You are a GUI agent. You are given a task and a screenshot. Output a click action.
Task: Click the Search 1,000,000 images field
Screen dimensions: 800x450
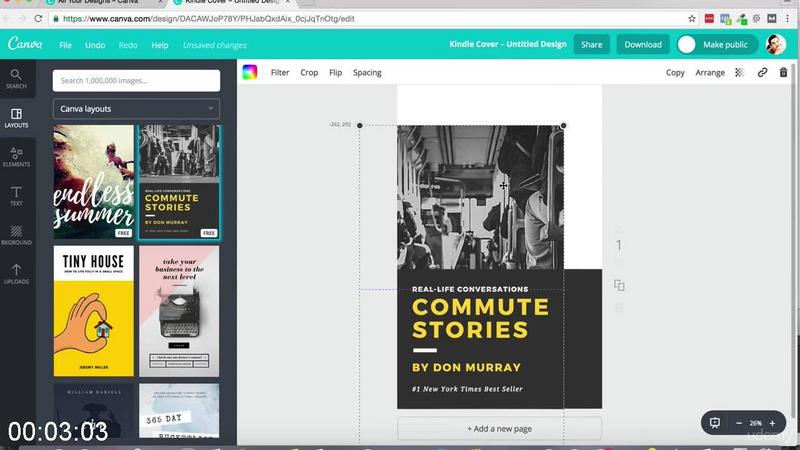pyautogui.click(x=136, y=81)
